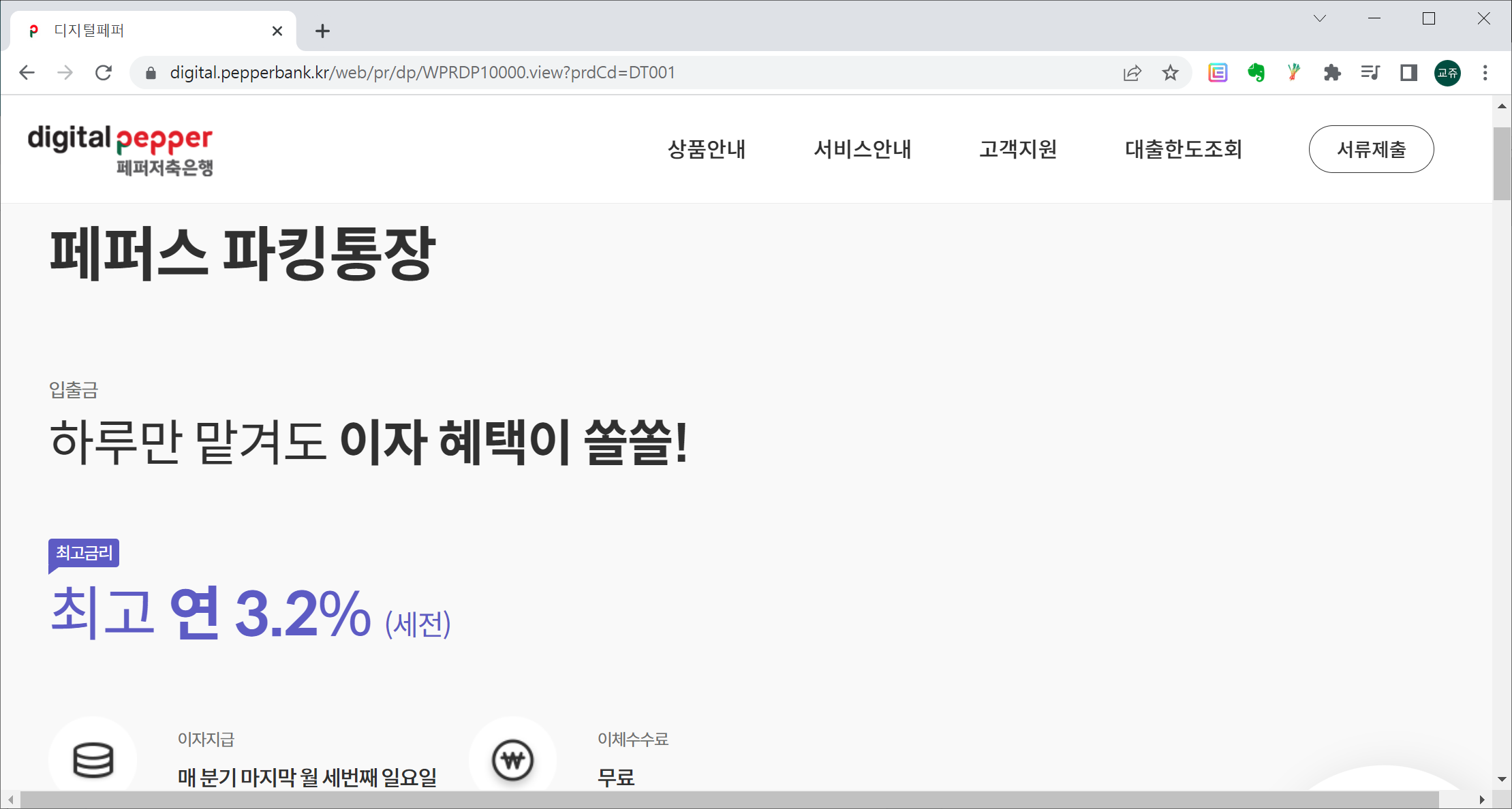Open the 대출한도조회 menu

pyautogui.click(x=1184, y=149)
